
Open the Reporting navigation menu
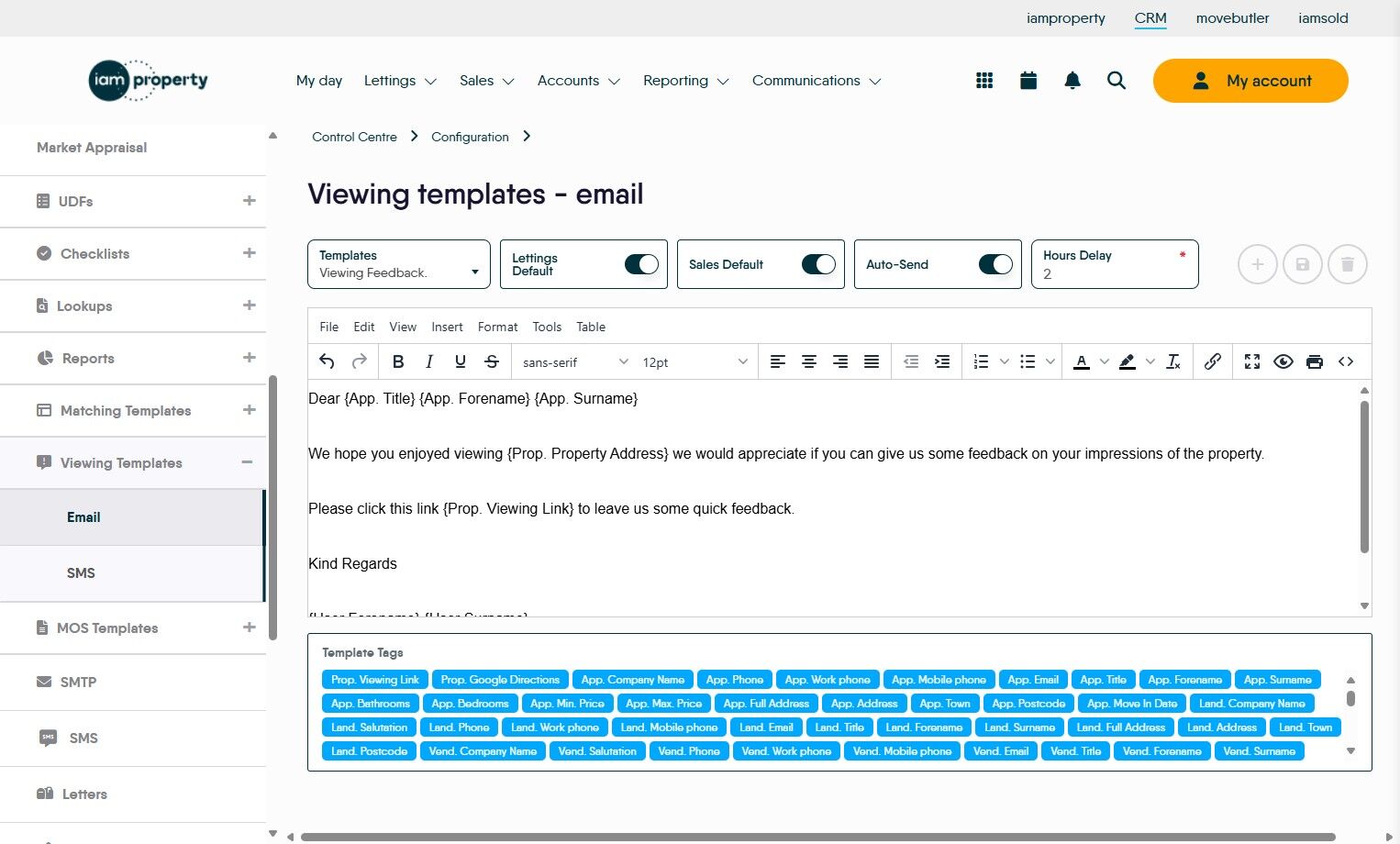click(x=685, y=81)
